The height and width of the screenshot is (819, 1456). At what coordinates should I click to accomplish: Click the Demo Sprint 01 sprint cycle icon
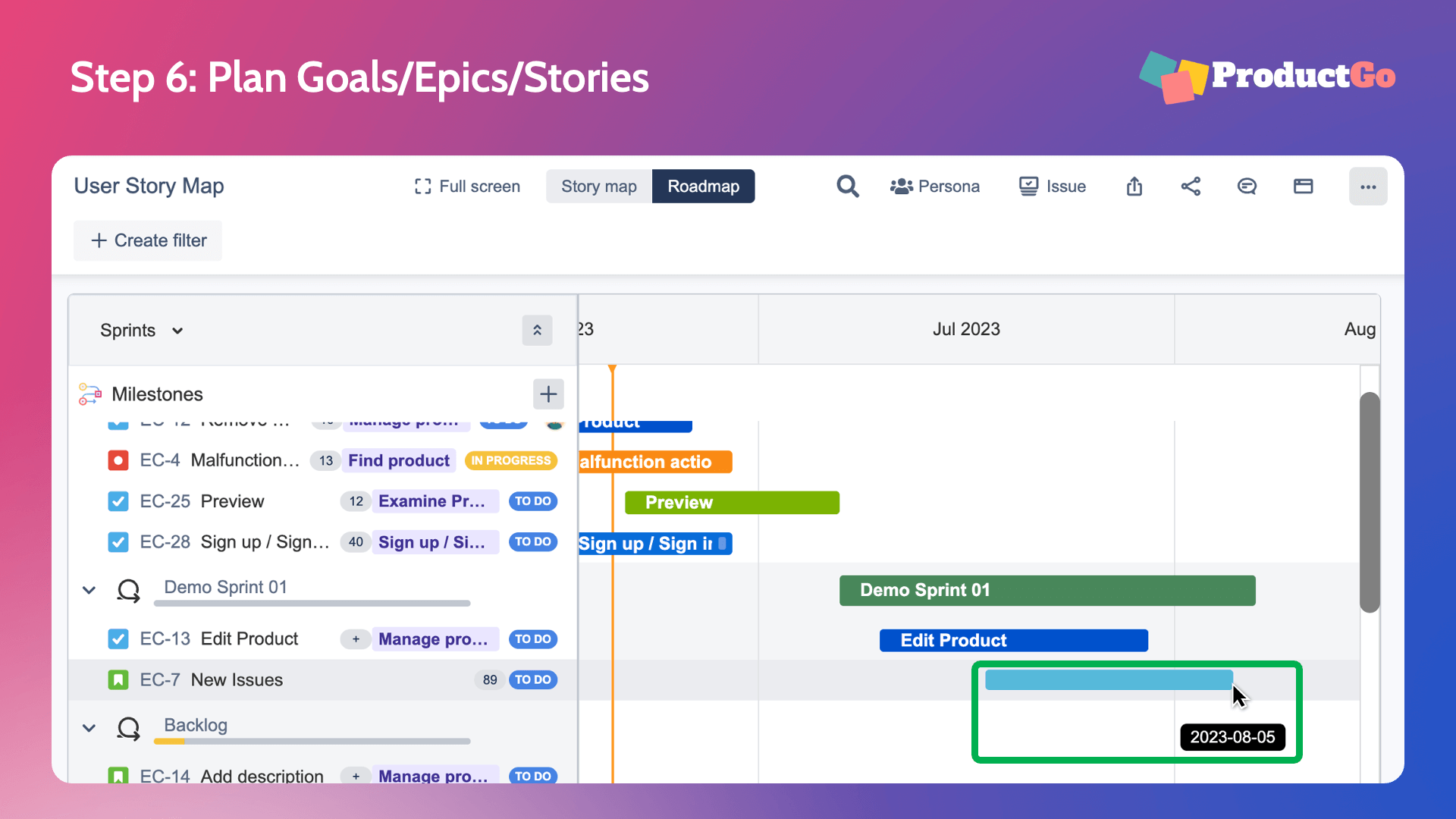128,590
